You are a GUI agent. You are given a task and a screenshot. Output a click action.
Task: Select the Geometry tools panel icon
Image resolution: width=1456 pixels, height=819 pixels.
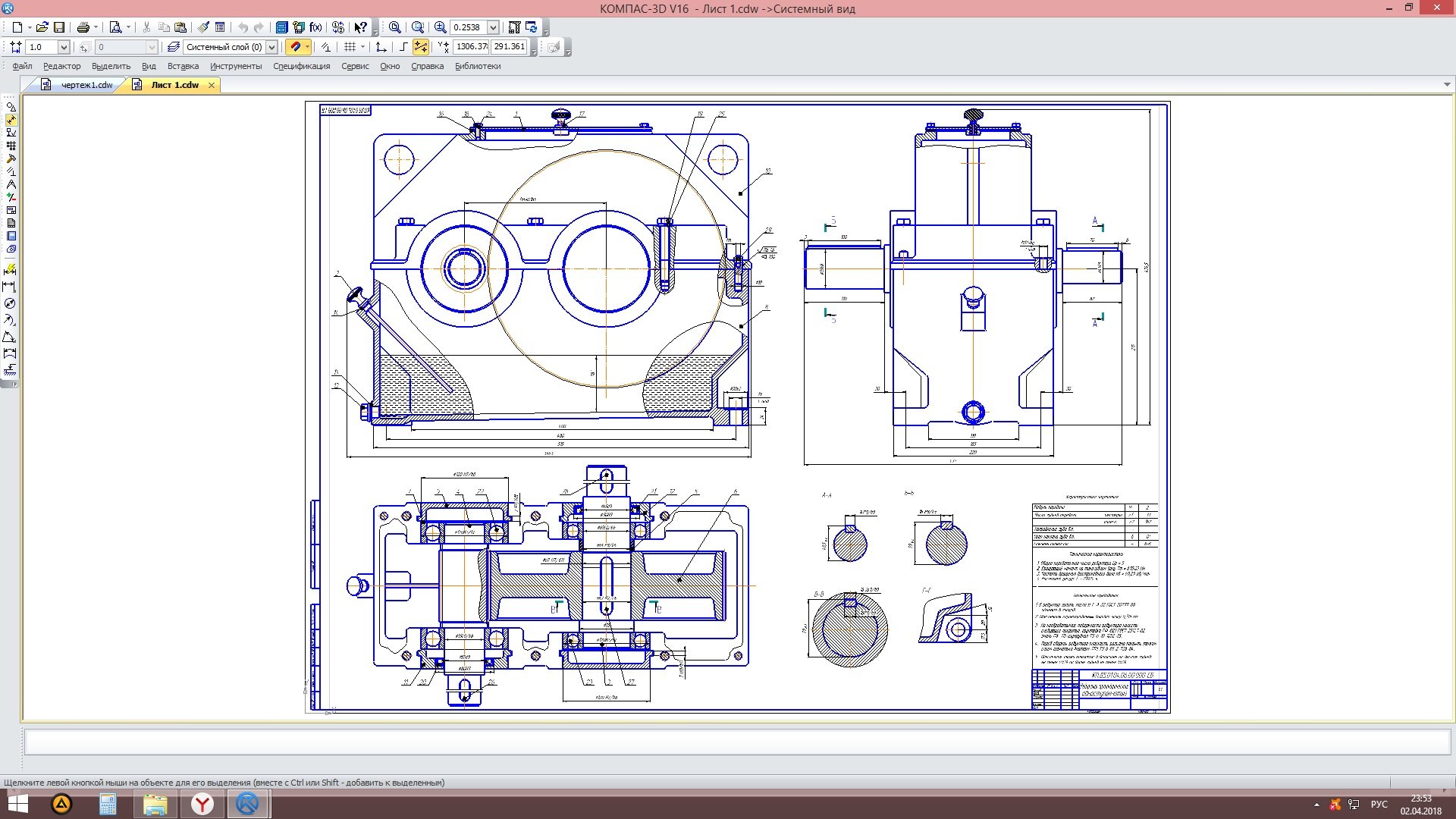tap(11, 107)
